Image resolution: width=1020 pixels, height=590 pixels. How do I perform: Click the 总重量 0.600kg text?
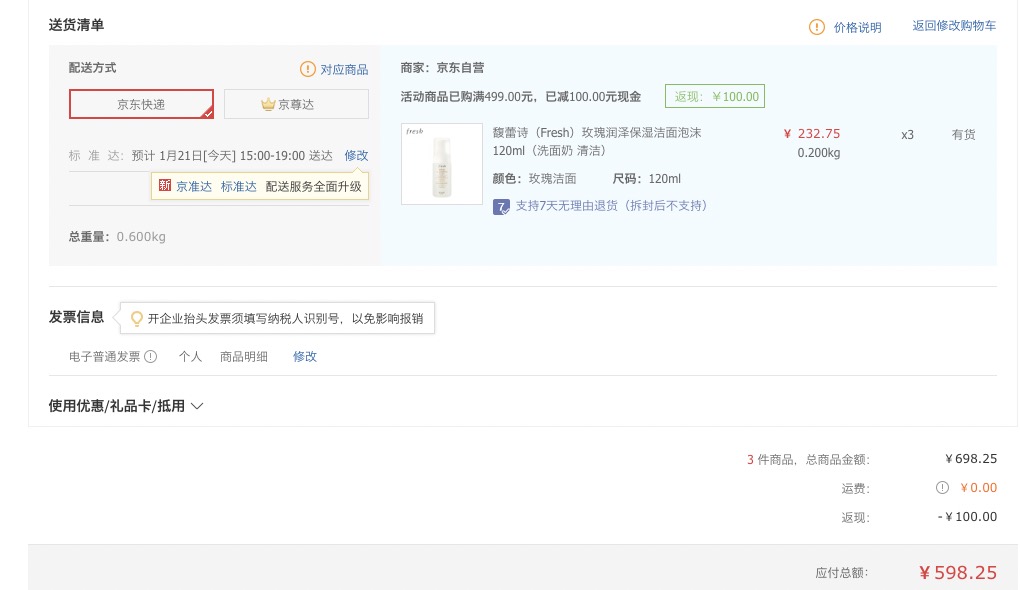coord(117,237)
